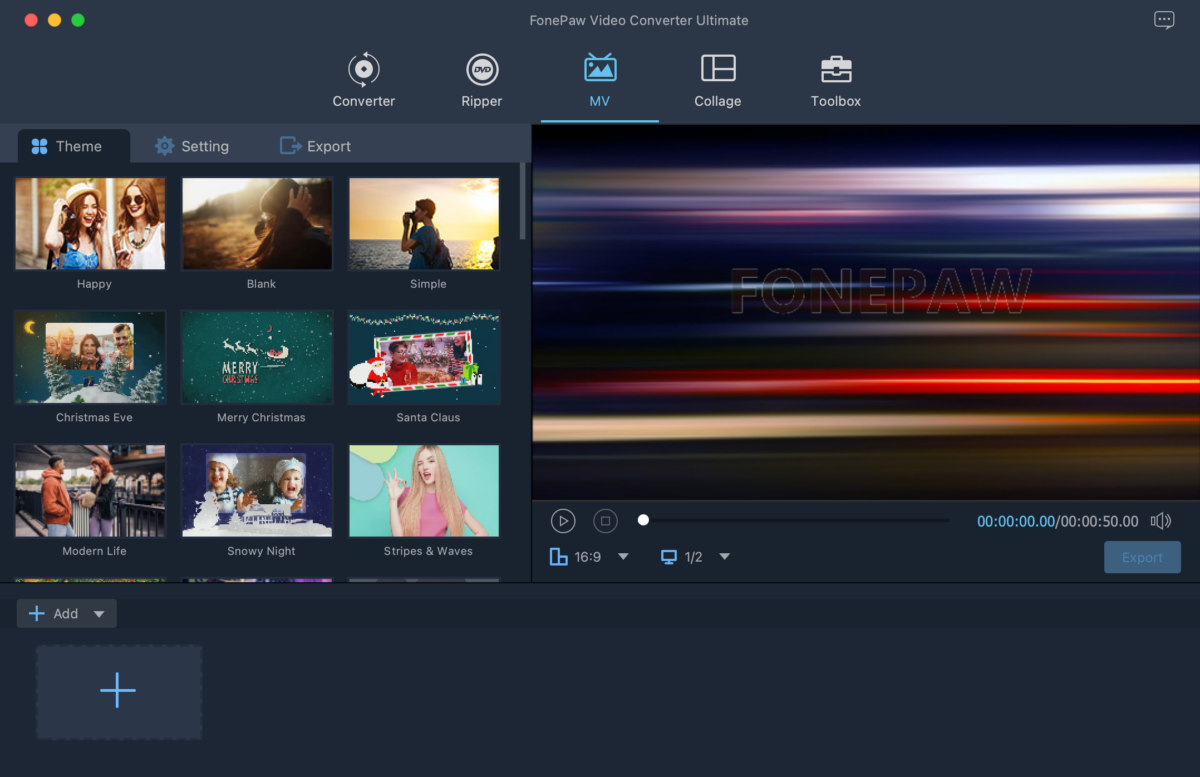This screenshot has height=777, width=1200.
Task: Pick the Christmas Eve theme
Action: [90, 357]
